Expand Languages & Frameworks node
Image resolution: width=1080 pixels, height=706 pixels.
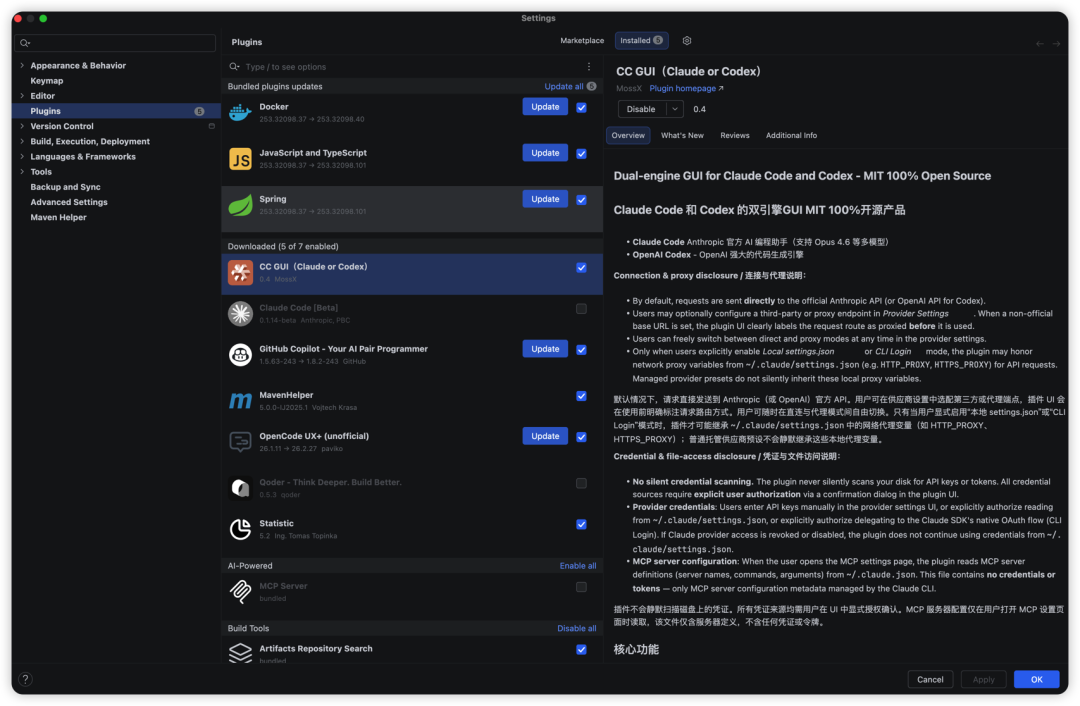[x=22, y=156]
